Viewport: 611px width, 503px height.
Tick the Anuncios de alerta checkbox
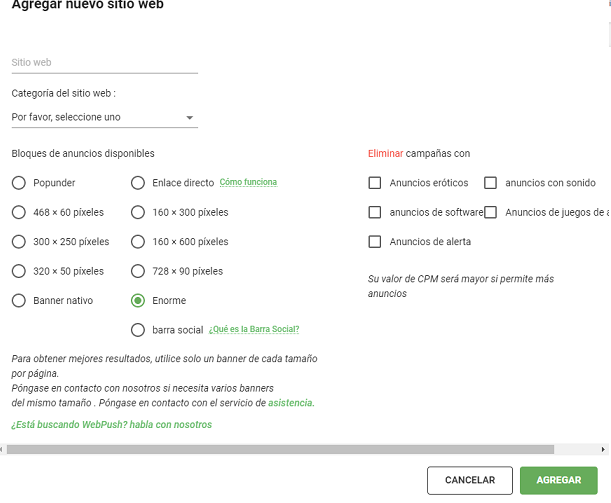point(375,242)
